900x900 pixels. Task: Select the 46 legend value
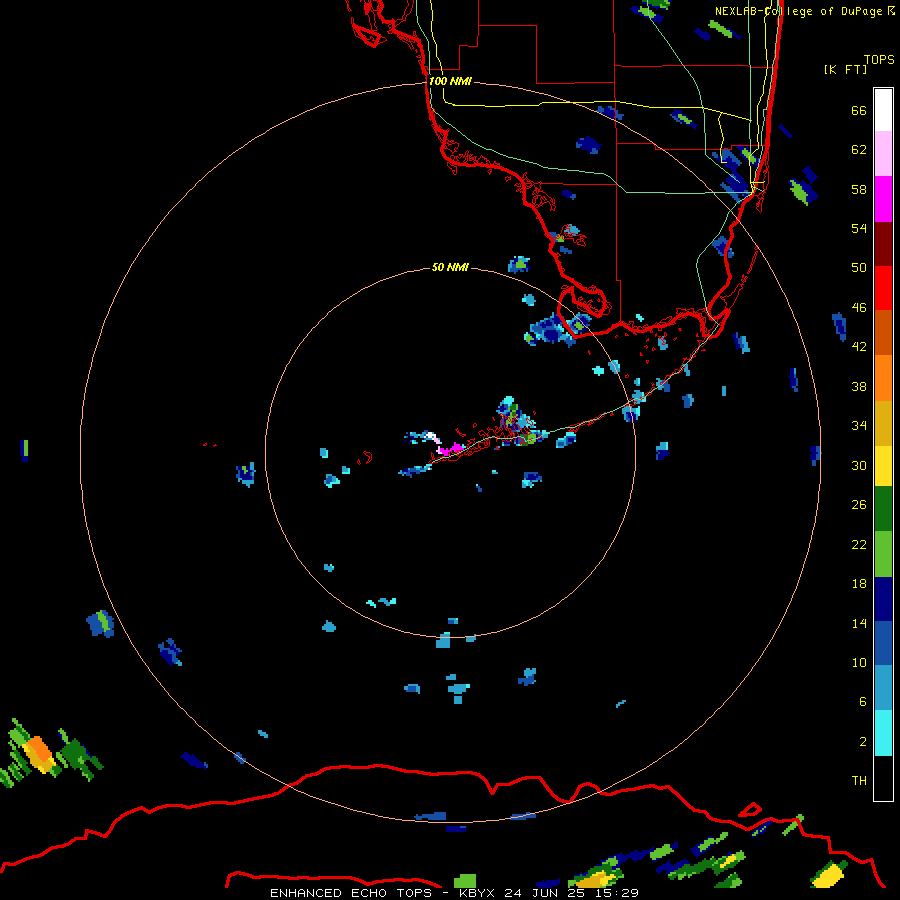click(859, 308)
